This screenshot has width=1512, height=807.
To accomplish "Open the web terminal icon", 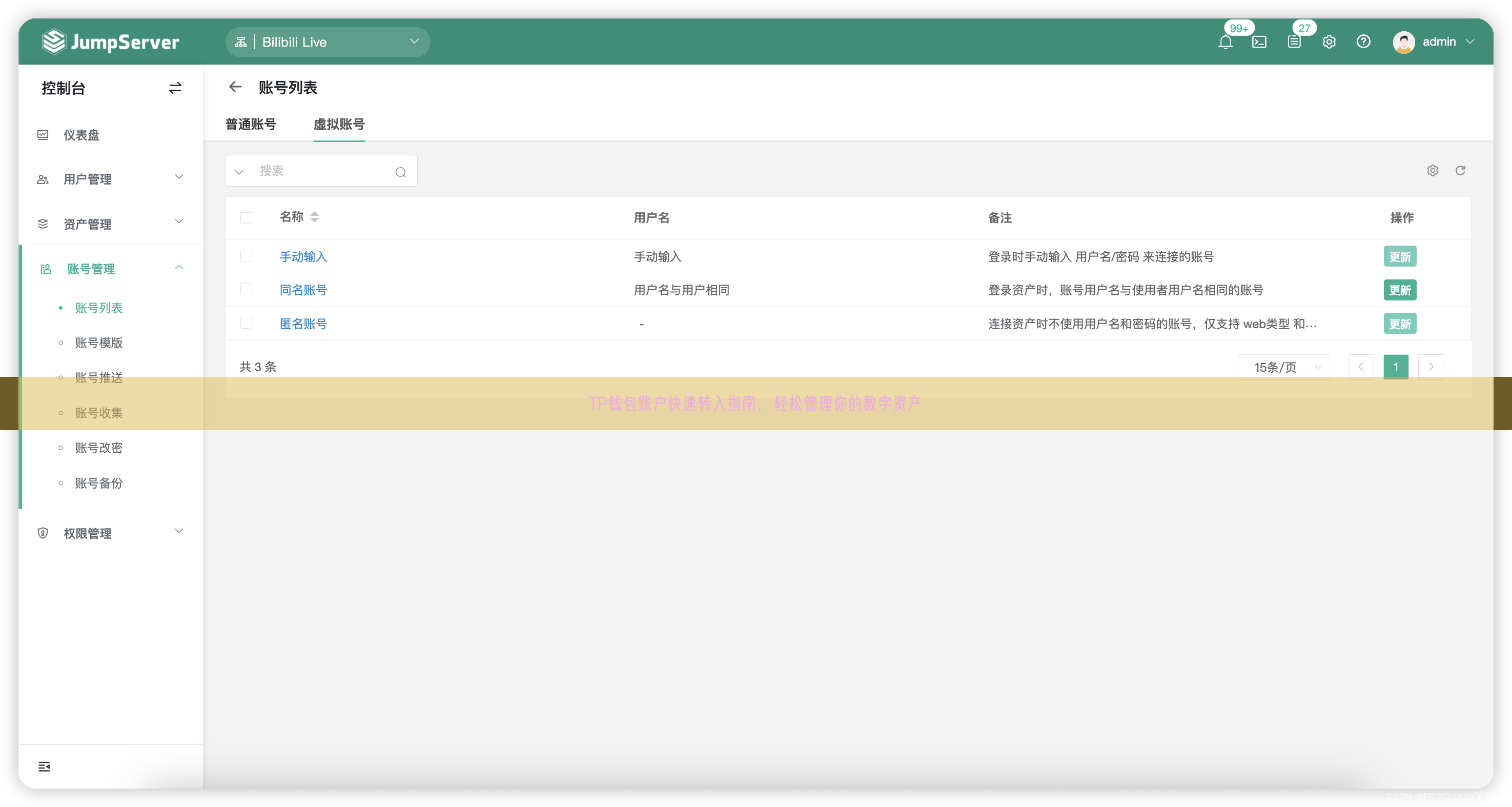I will [1259, 42].
